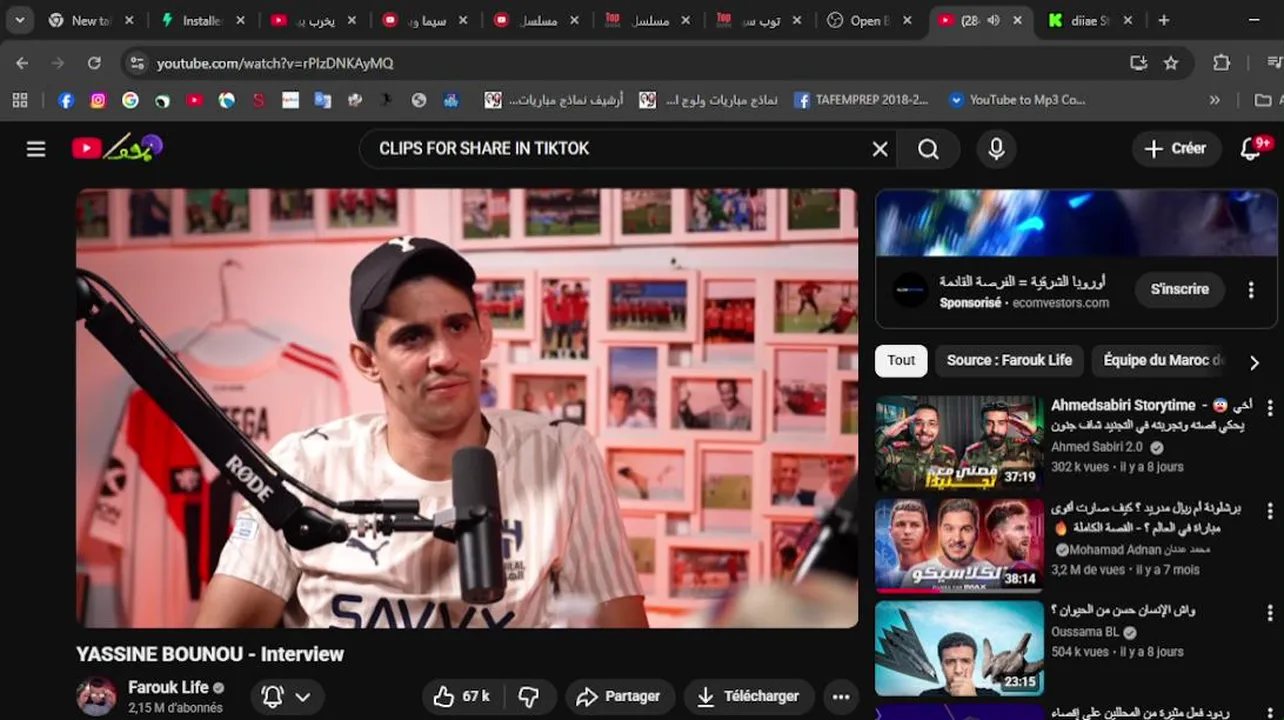Open the YouTube bookmark icon
1284x720 pixels.
(x=194, y=100)
